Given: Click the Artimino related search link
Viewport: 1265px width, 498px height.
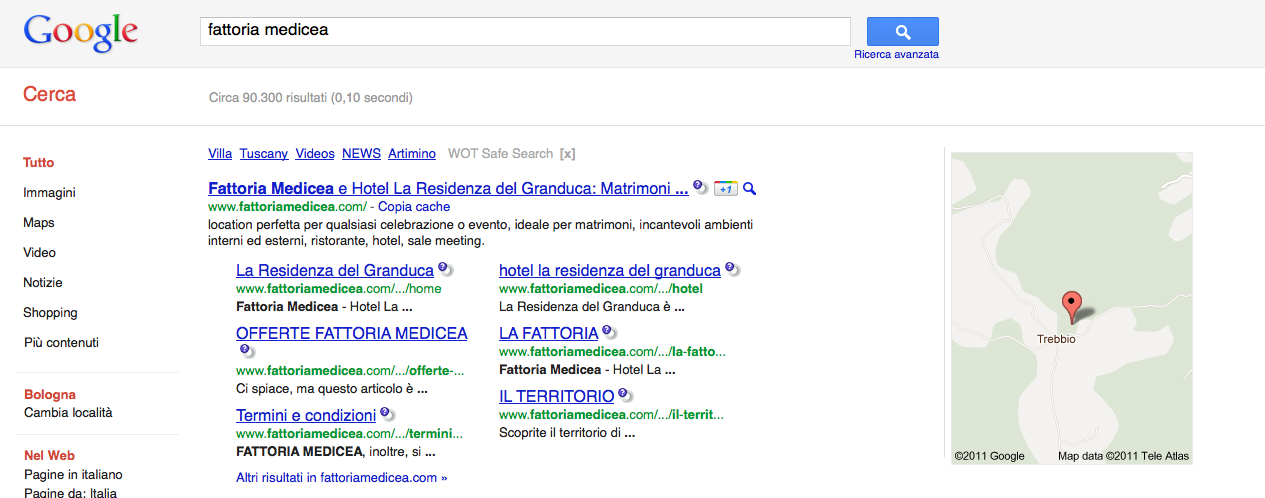Looking at the screenshot, I should pos(412,154).
